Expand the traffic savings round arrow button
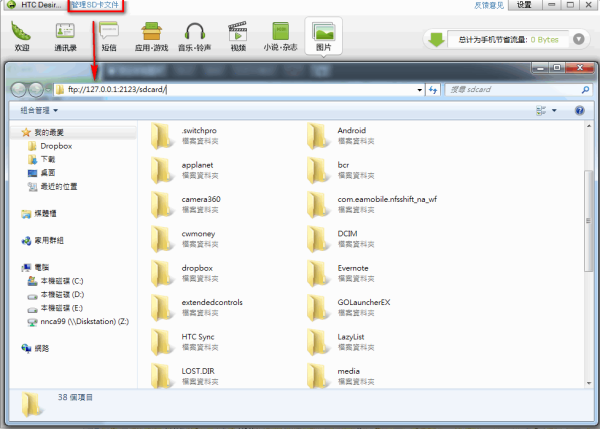This screenshot has width=600, height=429. (x=579, y=39)
